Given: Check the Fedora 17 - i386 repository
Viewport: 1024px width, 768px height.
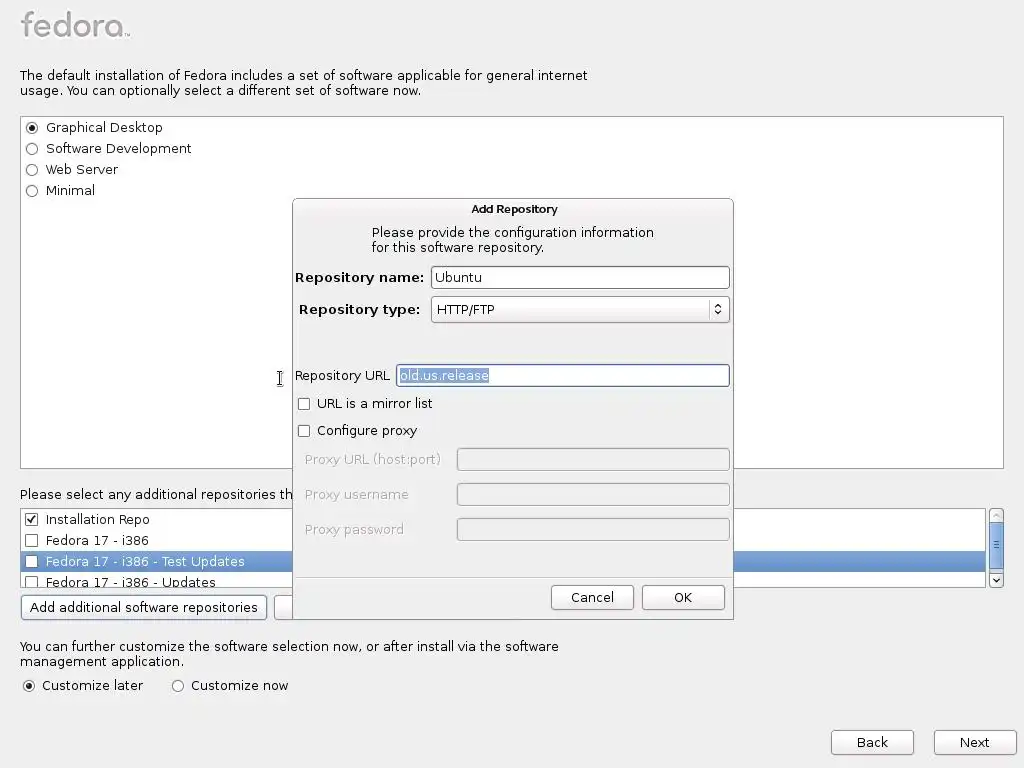Looking at the screenshot, I should tap(31, 541).
